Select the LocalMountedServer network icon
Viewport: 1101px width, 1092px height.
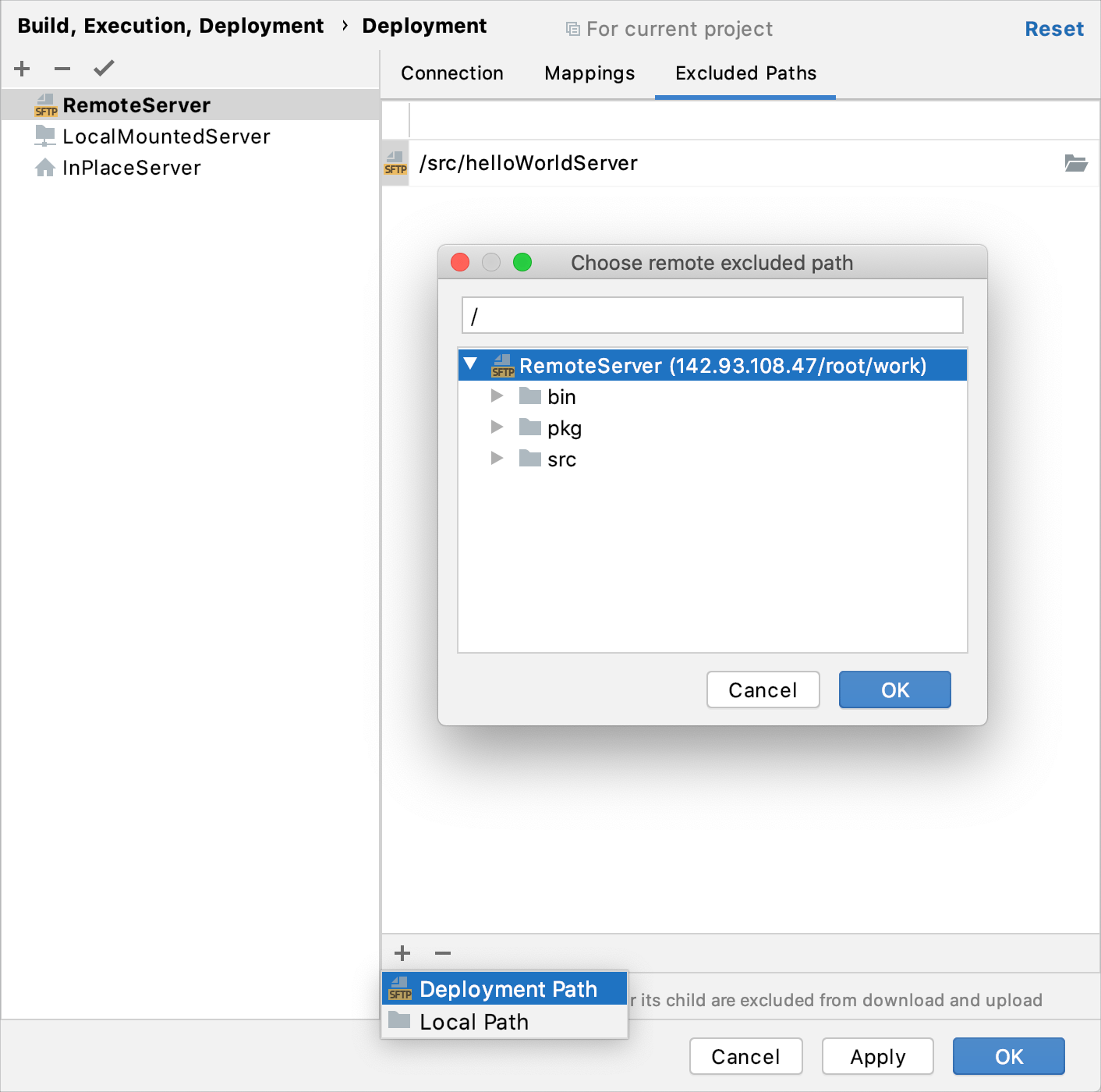click(x=45, y=136)
